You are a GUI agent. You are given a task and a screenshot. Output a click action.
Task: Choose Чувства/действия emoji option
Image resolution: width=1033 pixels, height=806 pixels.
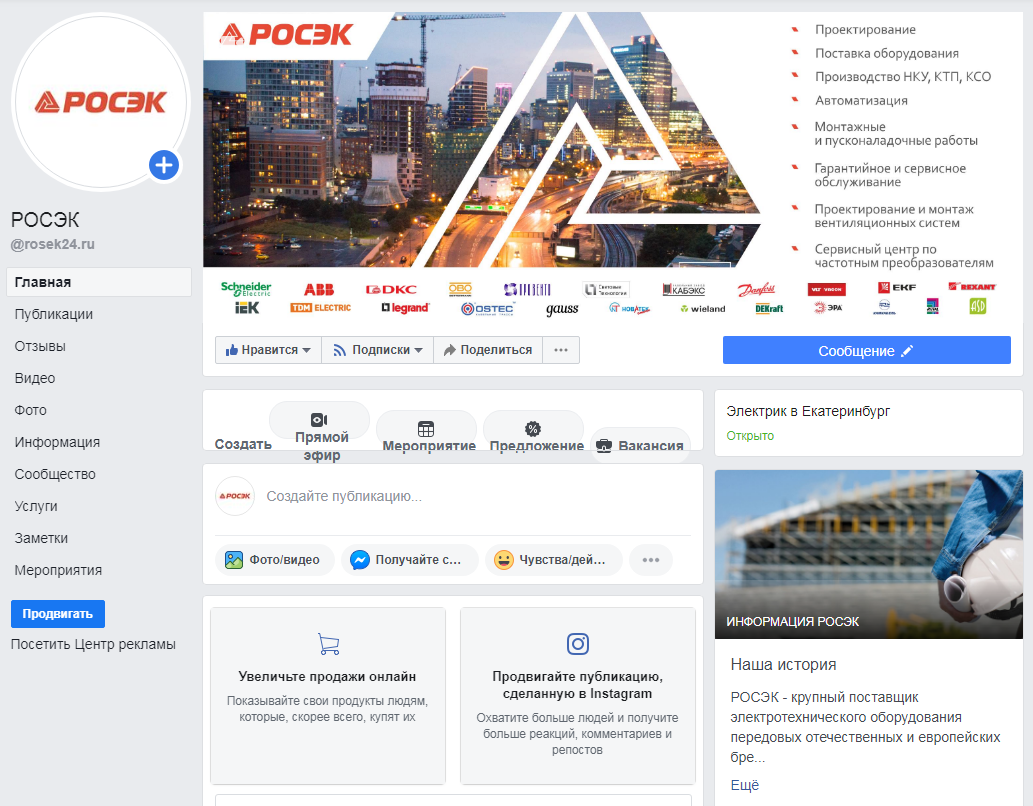pyautogui.click(x=553, y=560)
